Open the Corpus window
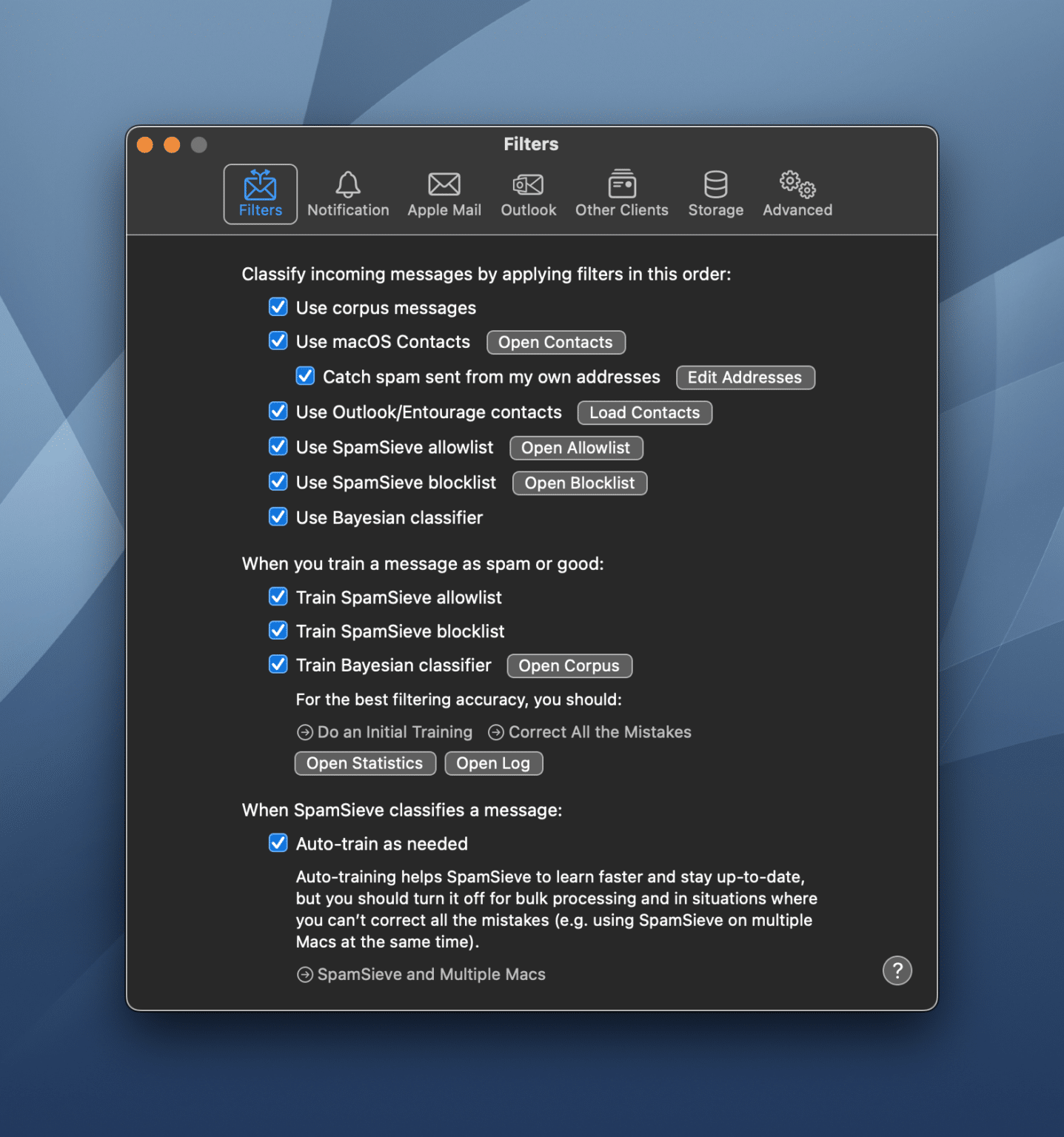The width and height of the screenshot is (1064, 1137). 569,665
